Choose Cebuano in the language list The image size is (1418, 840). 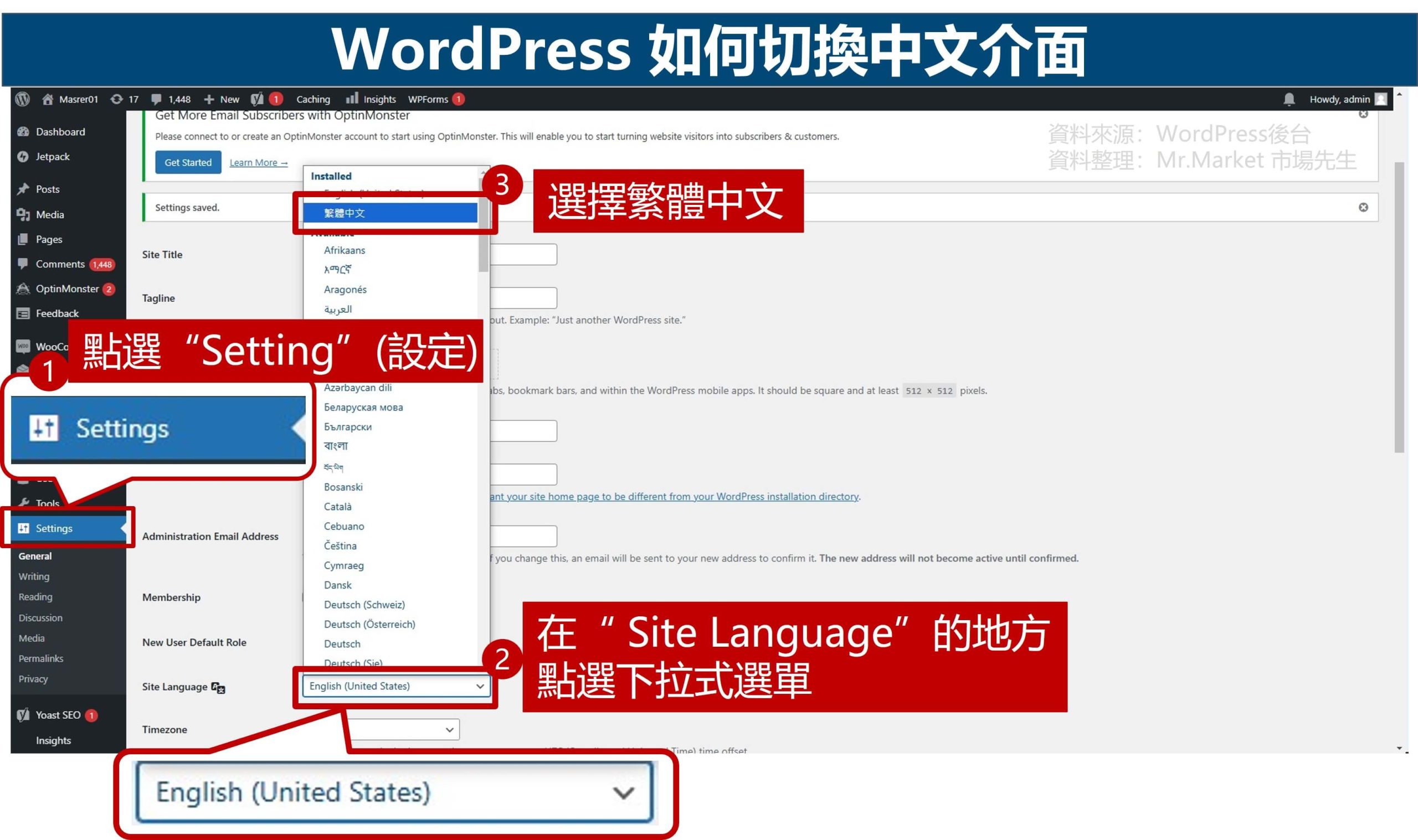click(343, 526)
